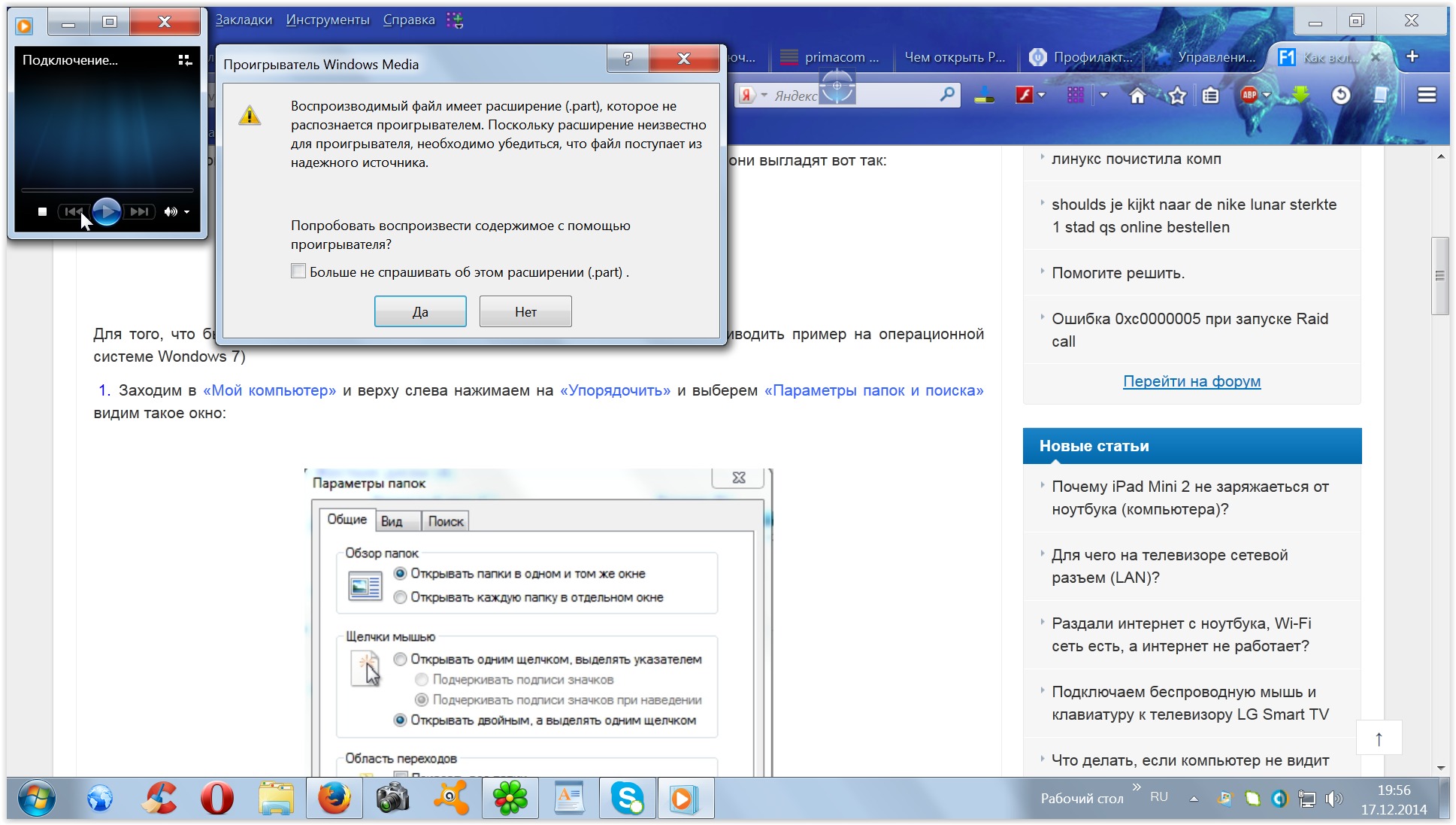Open the volume dropdown arrow in media player
Screen dimensions: 1456x825
[x=187, y=212]
